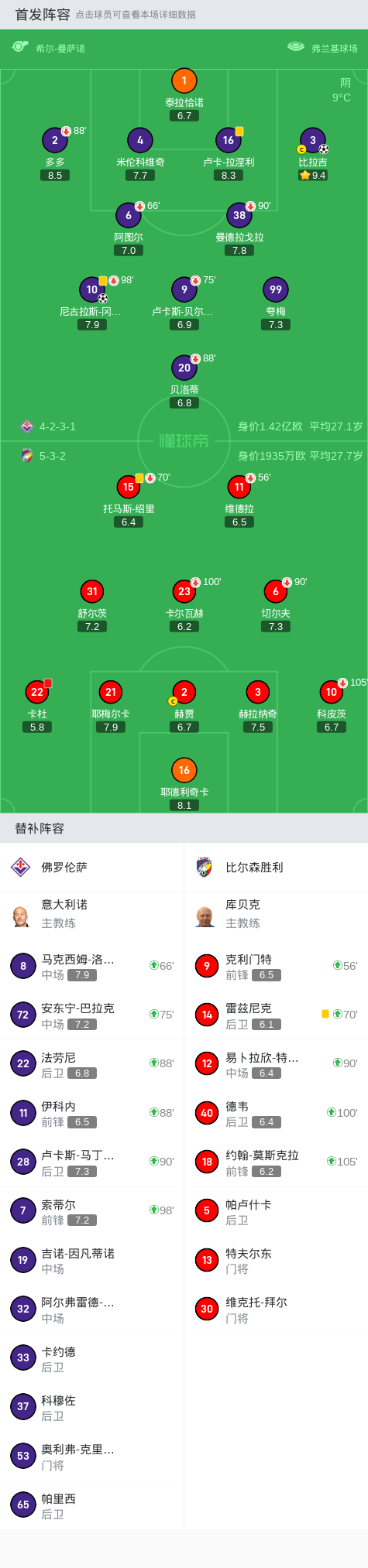Open Fiorentina 4-2-3-1 formation crest
The height and width of the screenshot is (1568, 368).
click(x=27, y=426)
